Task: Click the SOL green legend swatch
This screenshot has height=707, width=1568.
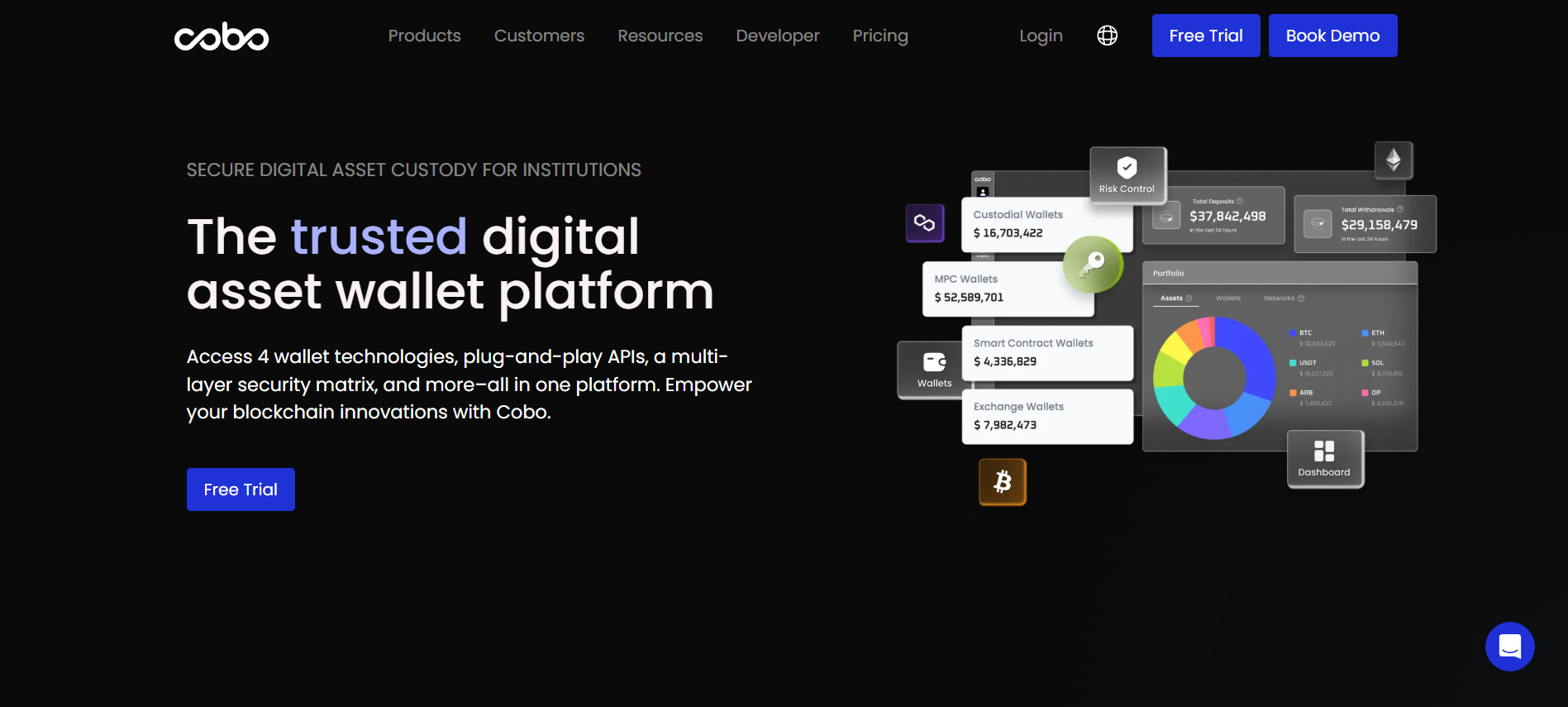Action: [x=1365, y=363]
